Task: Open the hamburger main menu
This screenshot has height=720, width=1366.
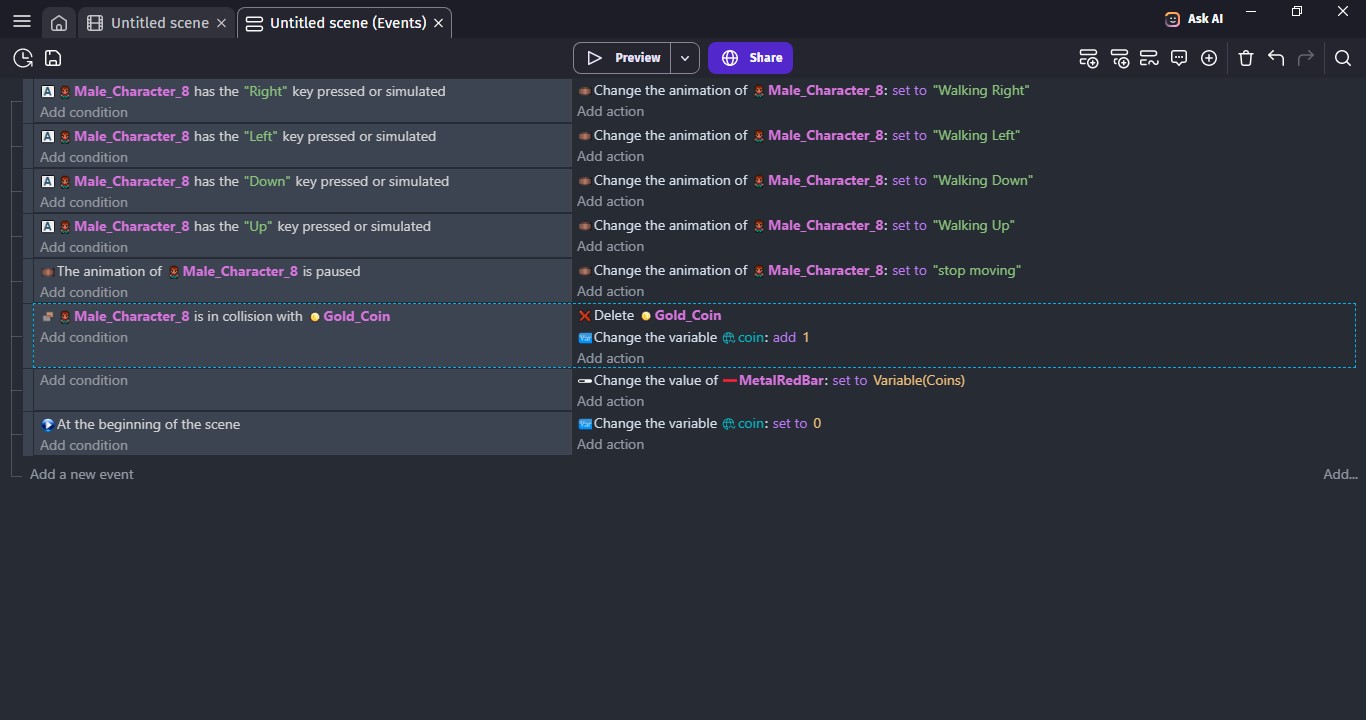Action: point(22,22)
